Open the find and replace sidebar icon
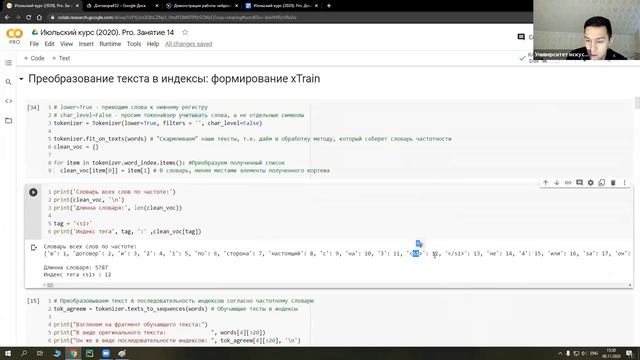This screenshot has width=640, height=360. click(8, 82)
